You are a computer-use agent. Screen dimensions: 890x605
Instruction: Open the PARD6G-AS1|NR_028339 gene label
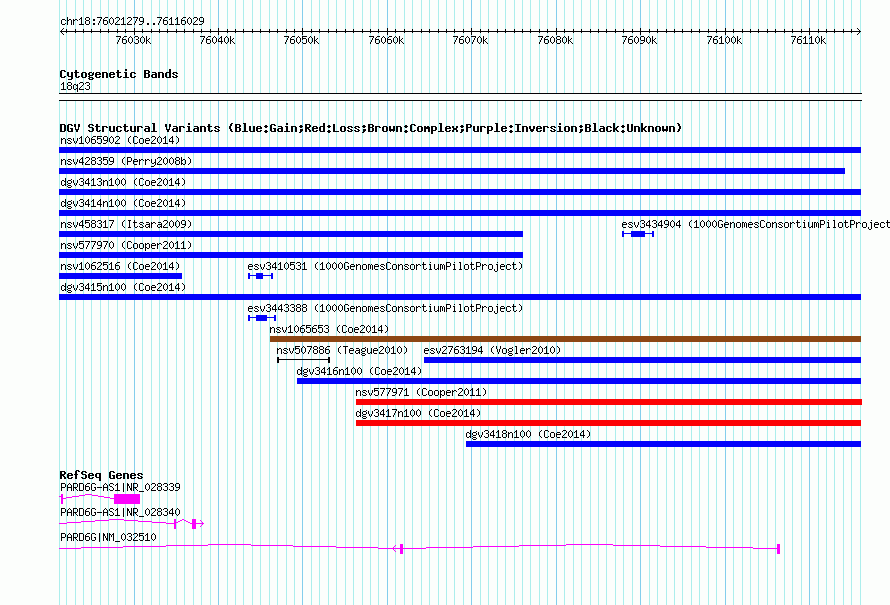click(x=120, y=487)
